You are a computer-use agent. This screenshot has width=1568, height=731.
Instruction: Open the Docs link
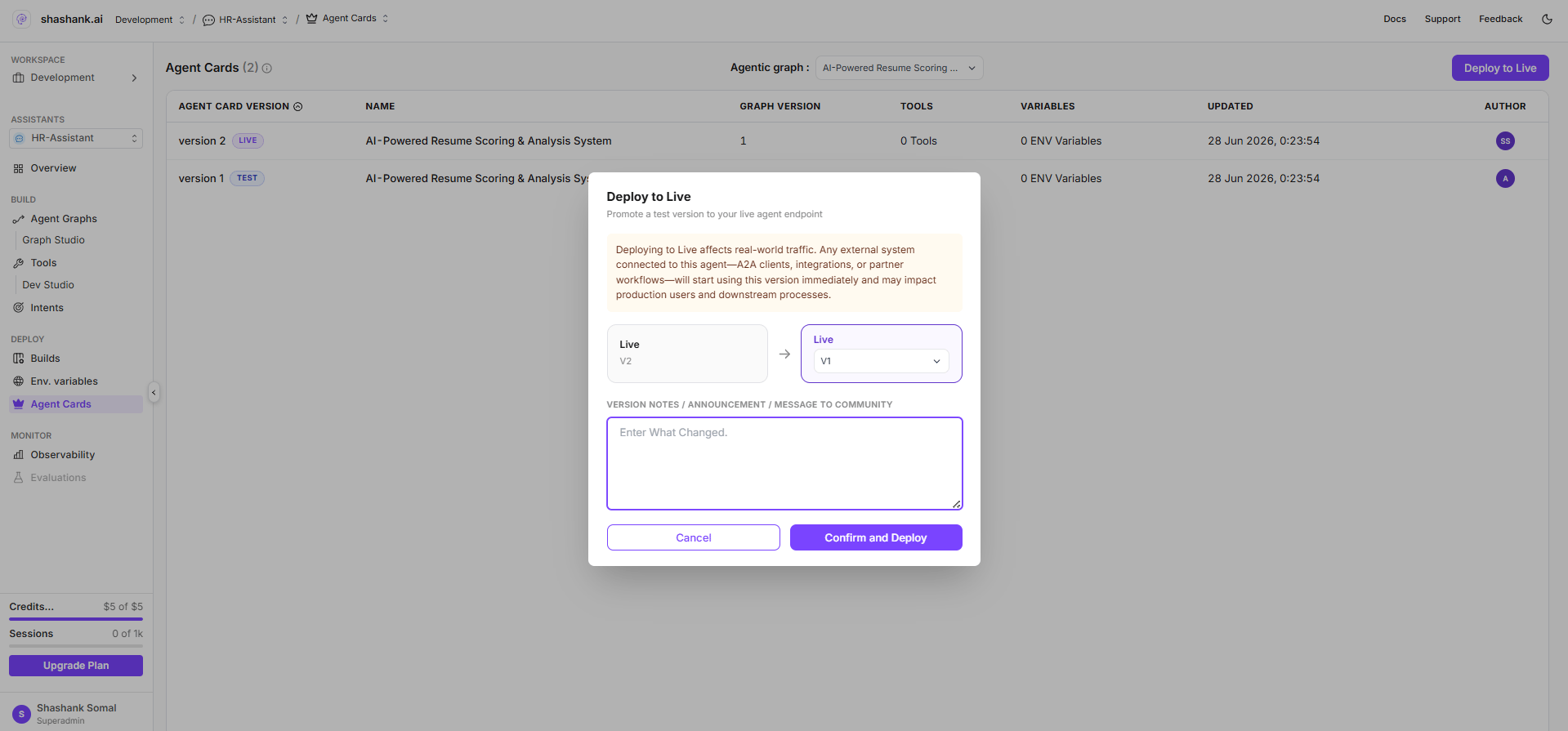[x=1395, y=19]
